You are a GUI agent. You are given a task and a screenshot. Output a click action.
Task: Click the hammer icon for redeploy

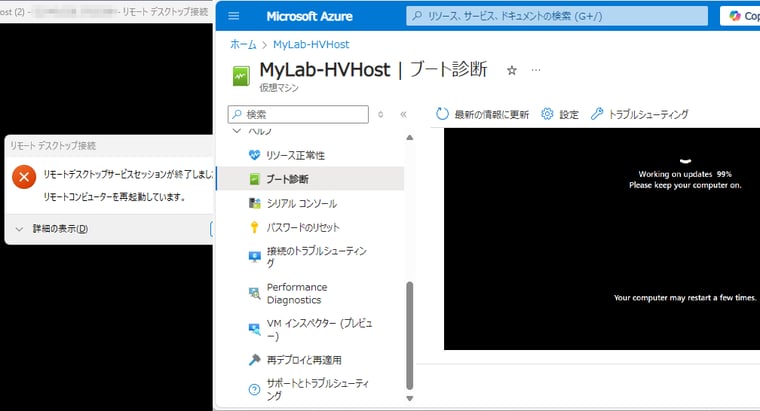(x=254, y=360)
